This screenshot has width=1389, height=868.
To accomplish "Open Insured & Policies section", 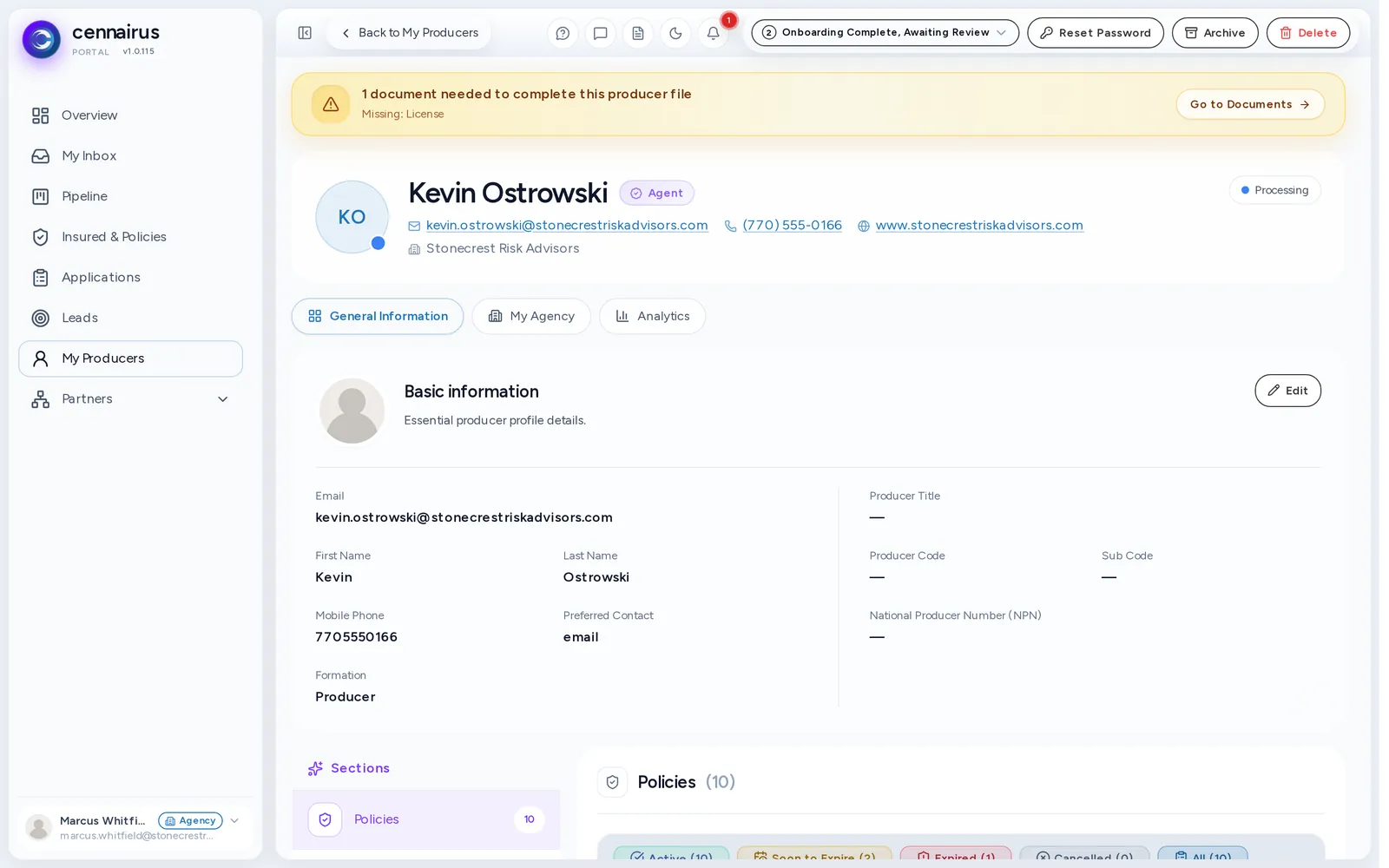I will click(130, 237).
